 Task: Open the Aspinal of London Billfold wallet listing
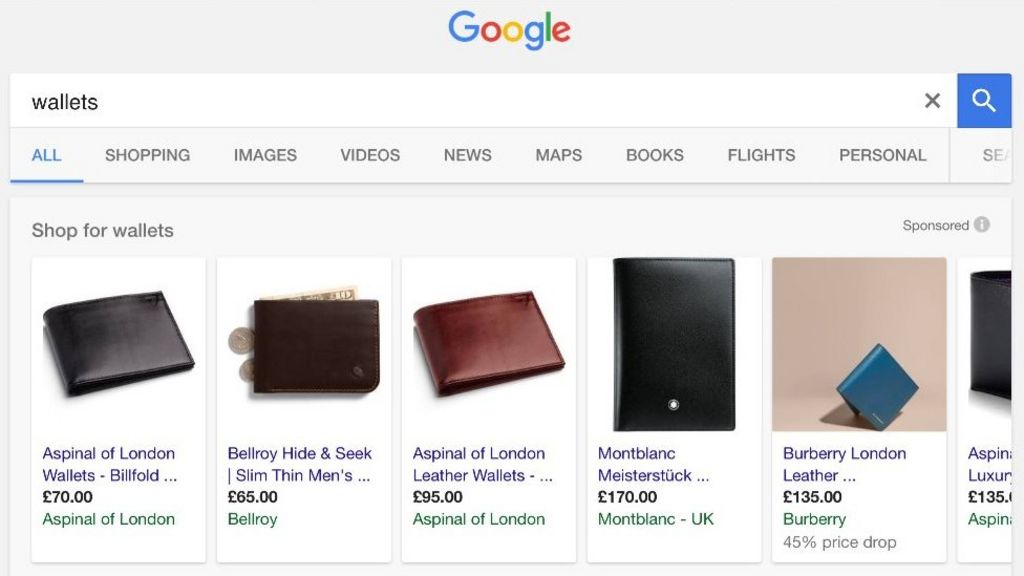click(109, 464)
